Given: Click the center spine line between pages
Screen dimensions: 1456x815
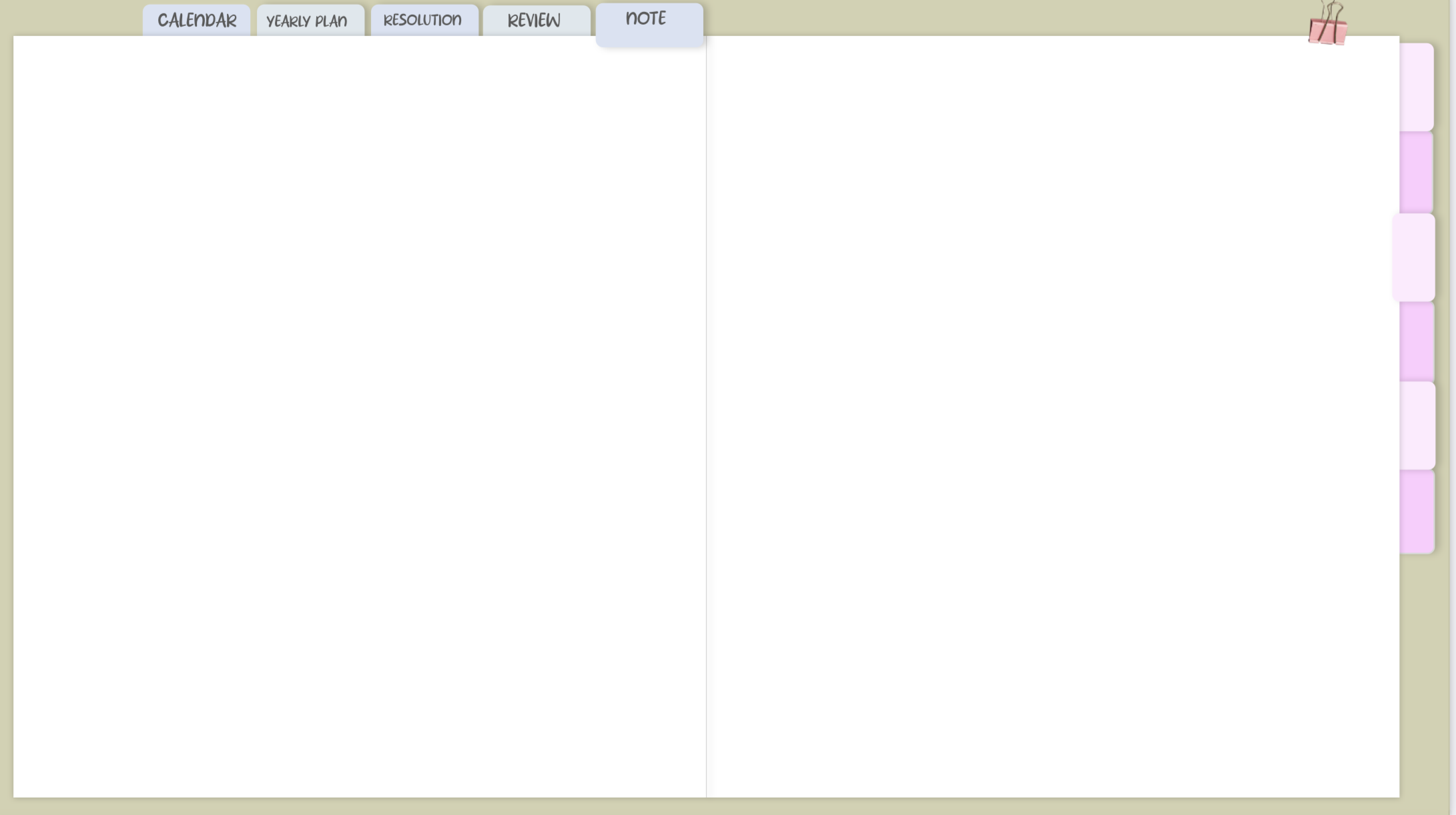Looking at the screenshot, I should 706,417.
